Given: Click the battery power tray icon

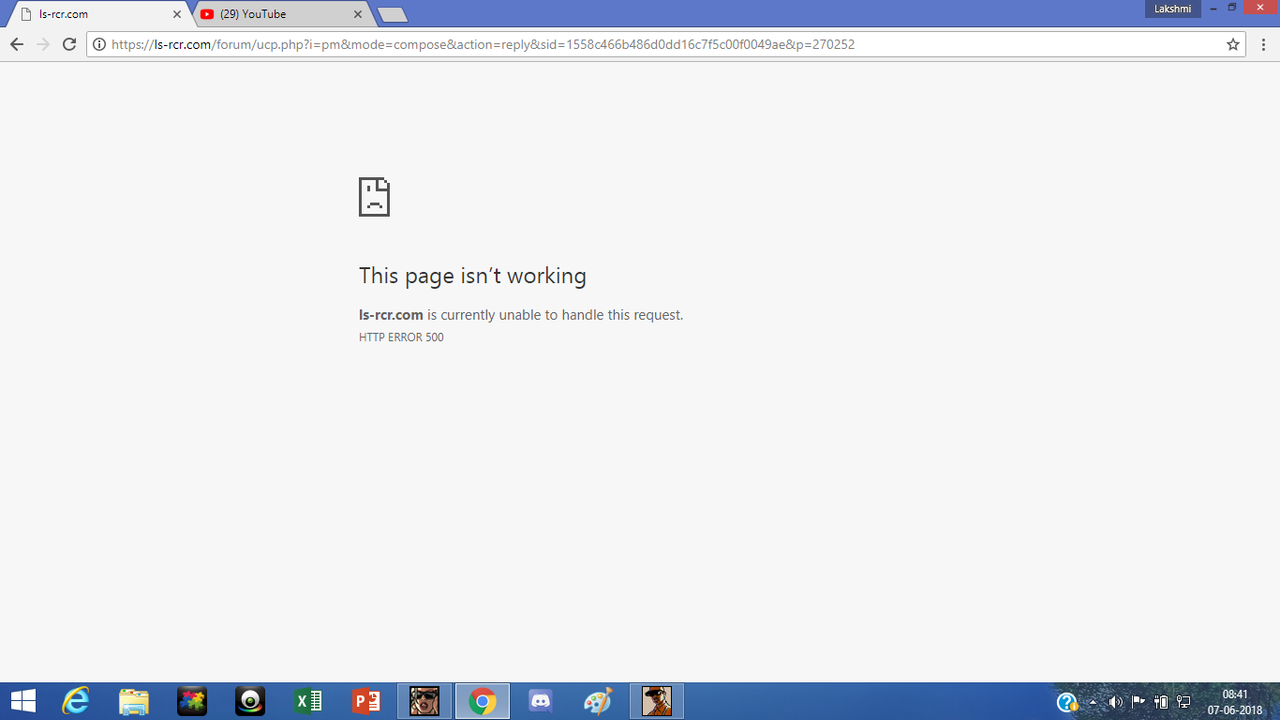Looking at the screenshot, I should (1161, 702).
